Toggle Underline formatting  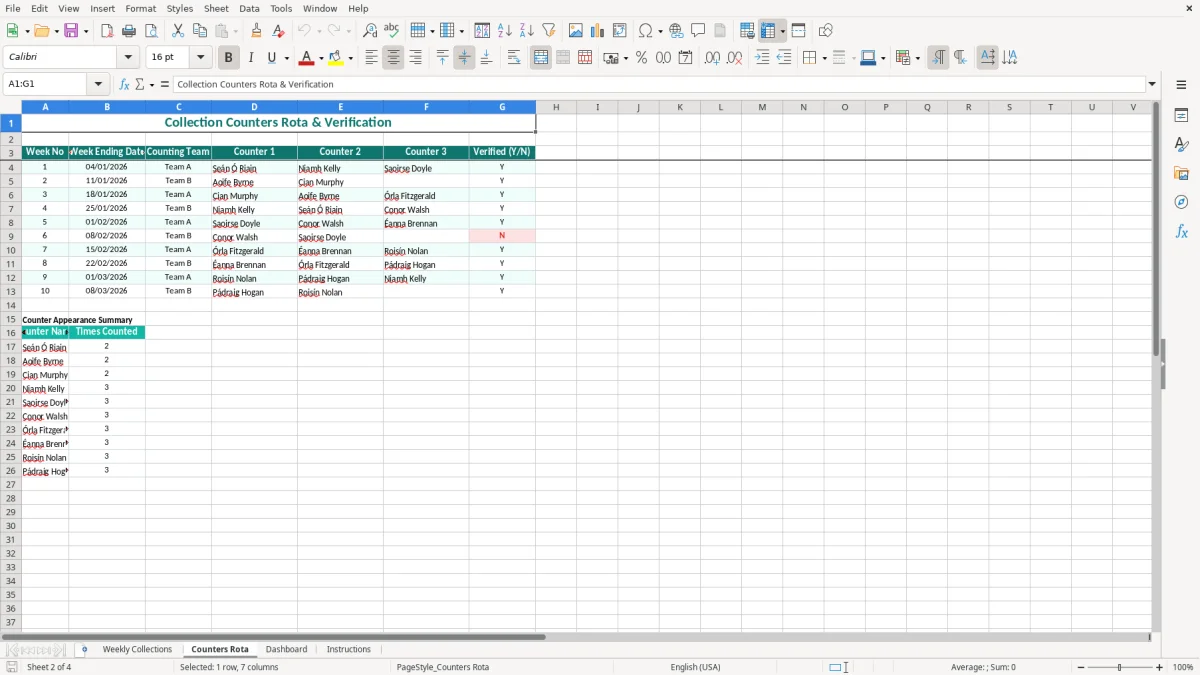271,58
